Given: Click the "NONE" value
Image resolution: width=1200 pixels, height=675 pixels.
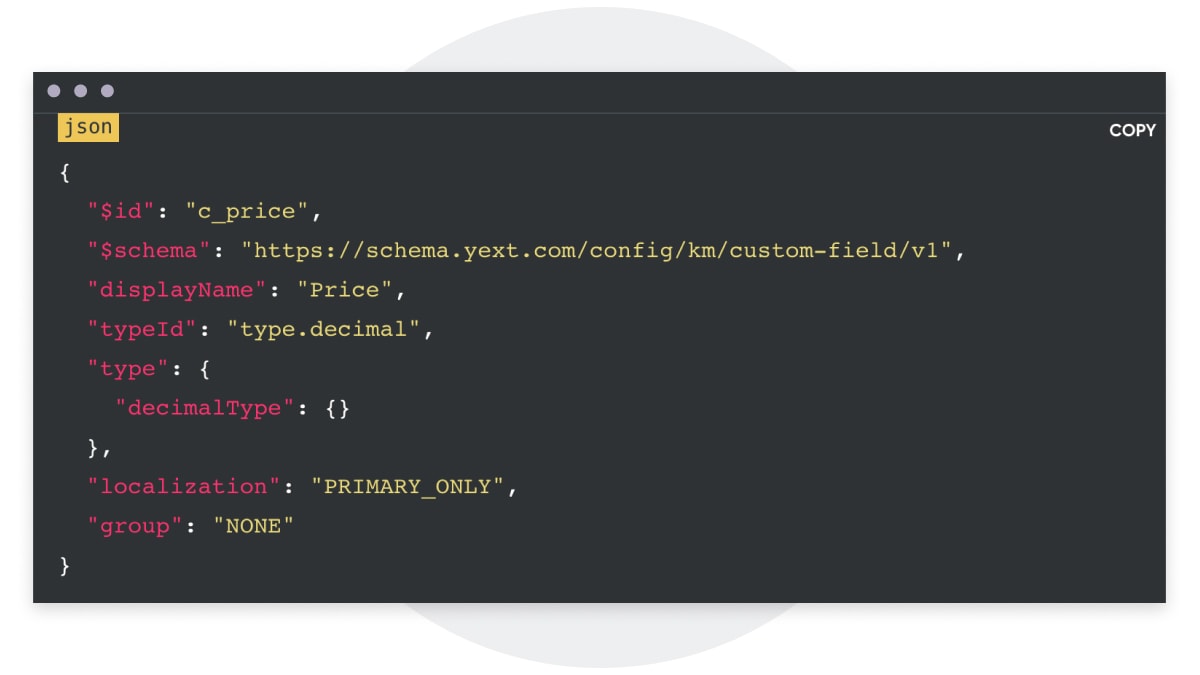Looking at the screenshot, I should (x=254, y=526).
